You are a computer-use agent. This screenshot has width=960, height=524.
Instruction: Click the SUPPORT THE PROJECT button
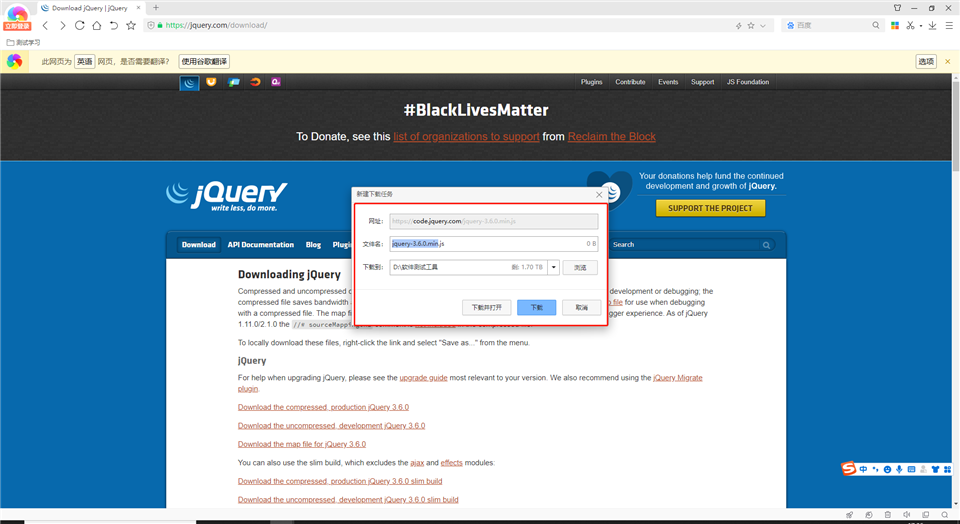(710, 208)
